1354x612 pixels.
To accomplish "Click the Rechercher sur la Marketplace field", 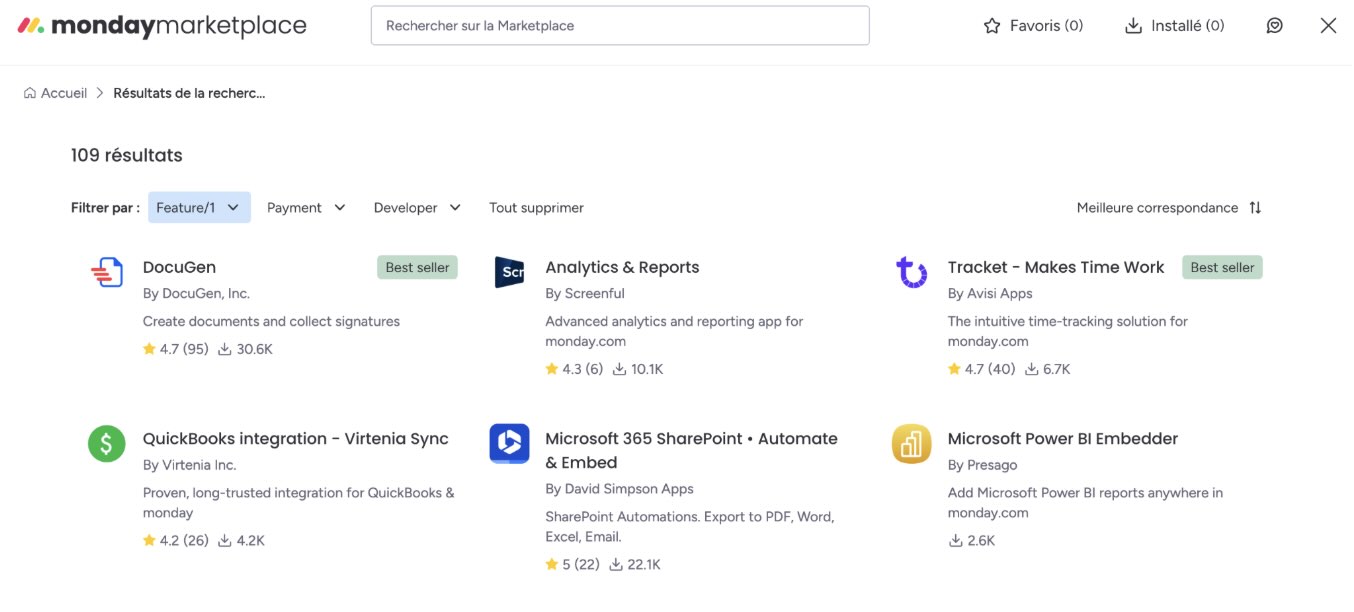I will click(x=620, y=26).
